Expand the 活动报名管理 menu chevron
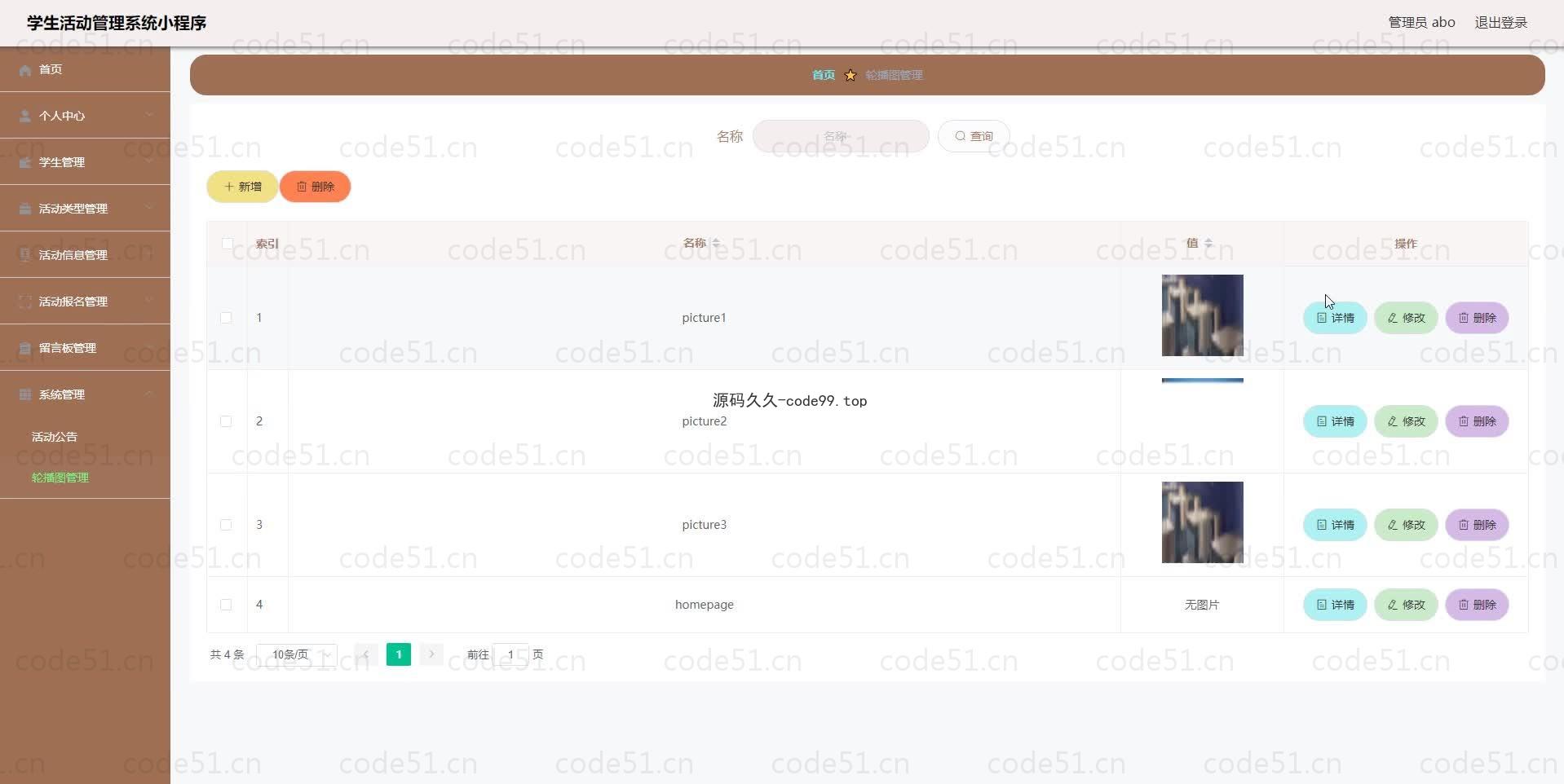 point(149,301)
